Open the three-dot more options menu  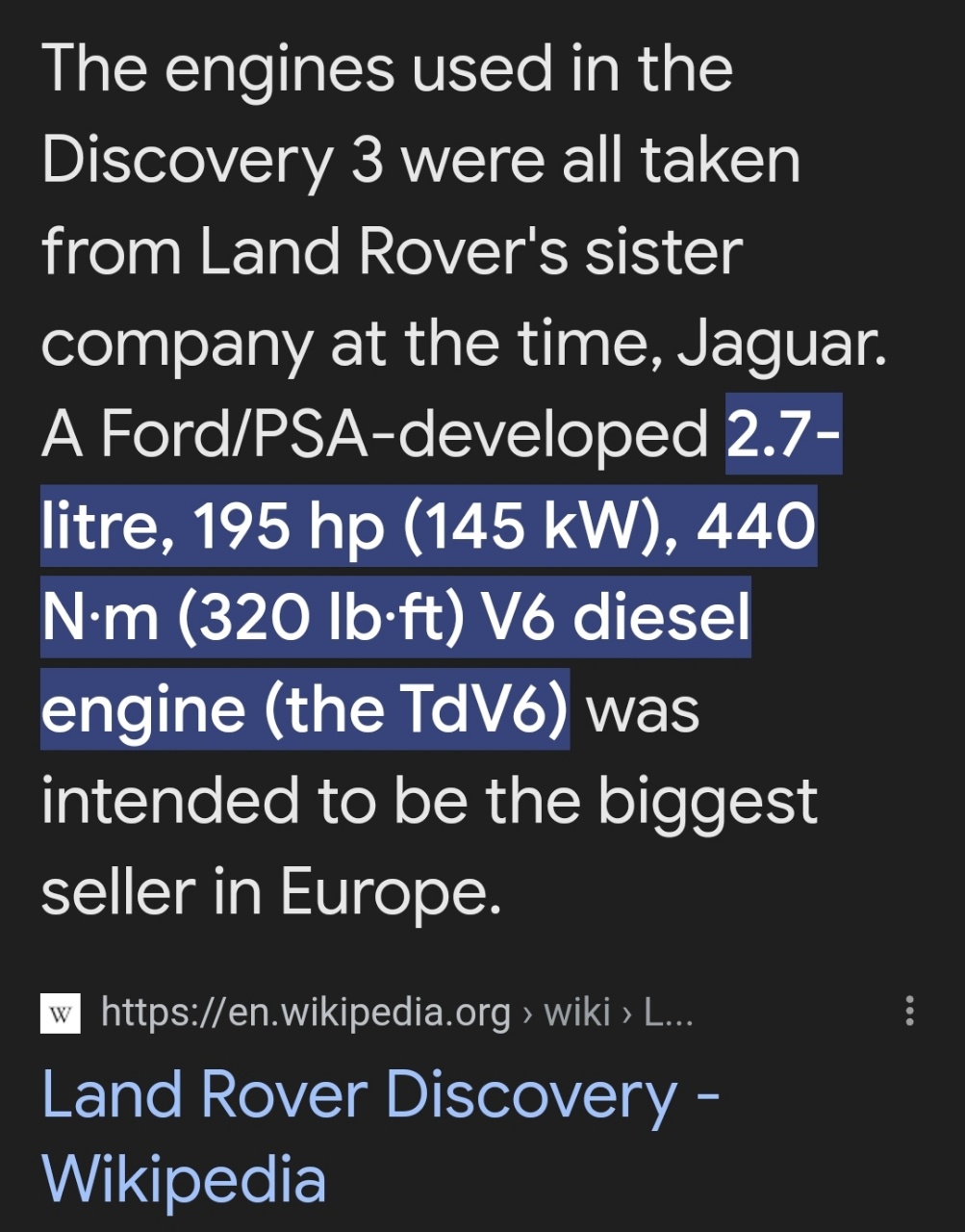[x=909, y=1012]
